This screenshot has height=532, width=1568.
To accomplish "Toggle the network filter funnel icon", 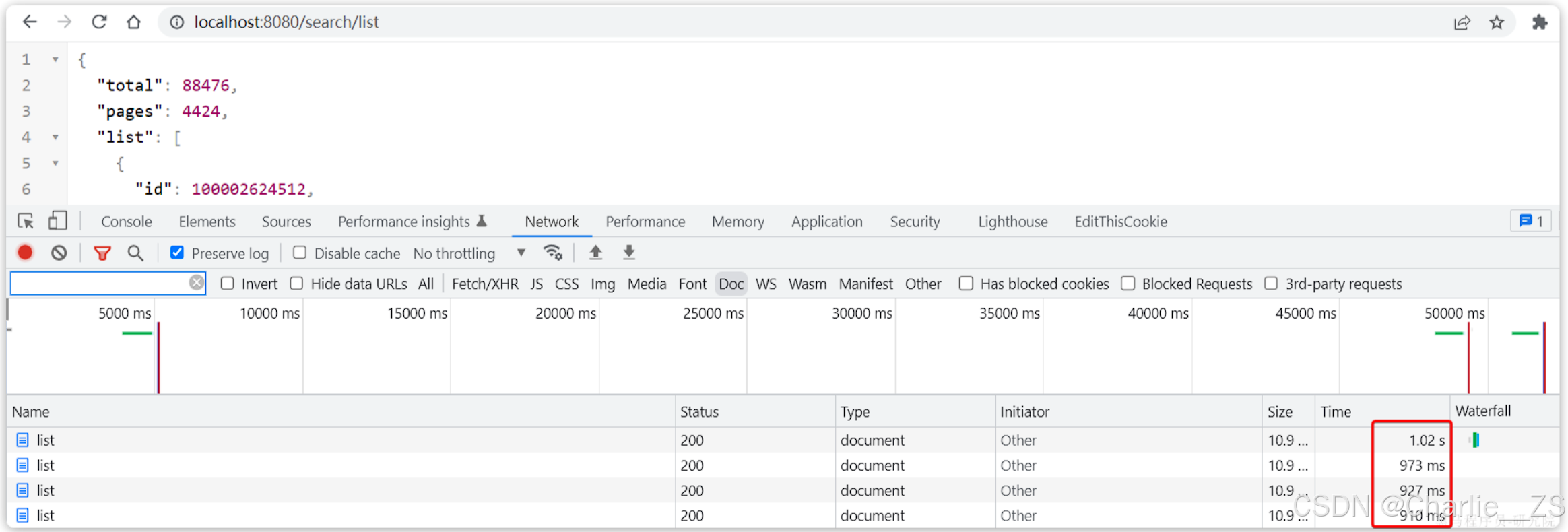I will click(102, 253).
